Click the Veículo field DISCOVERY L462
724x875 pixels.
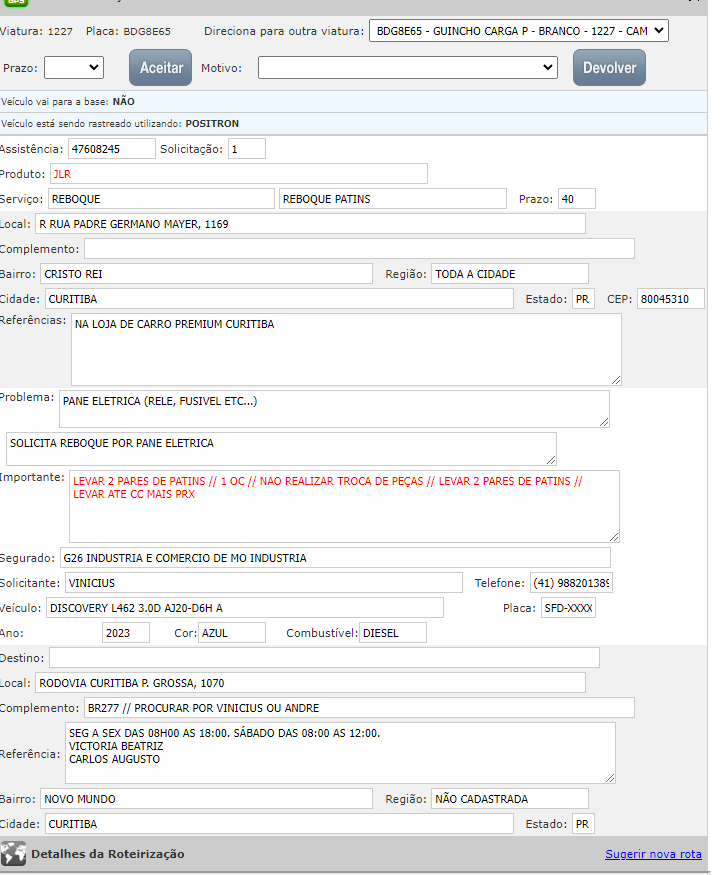[245, 608]
